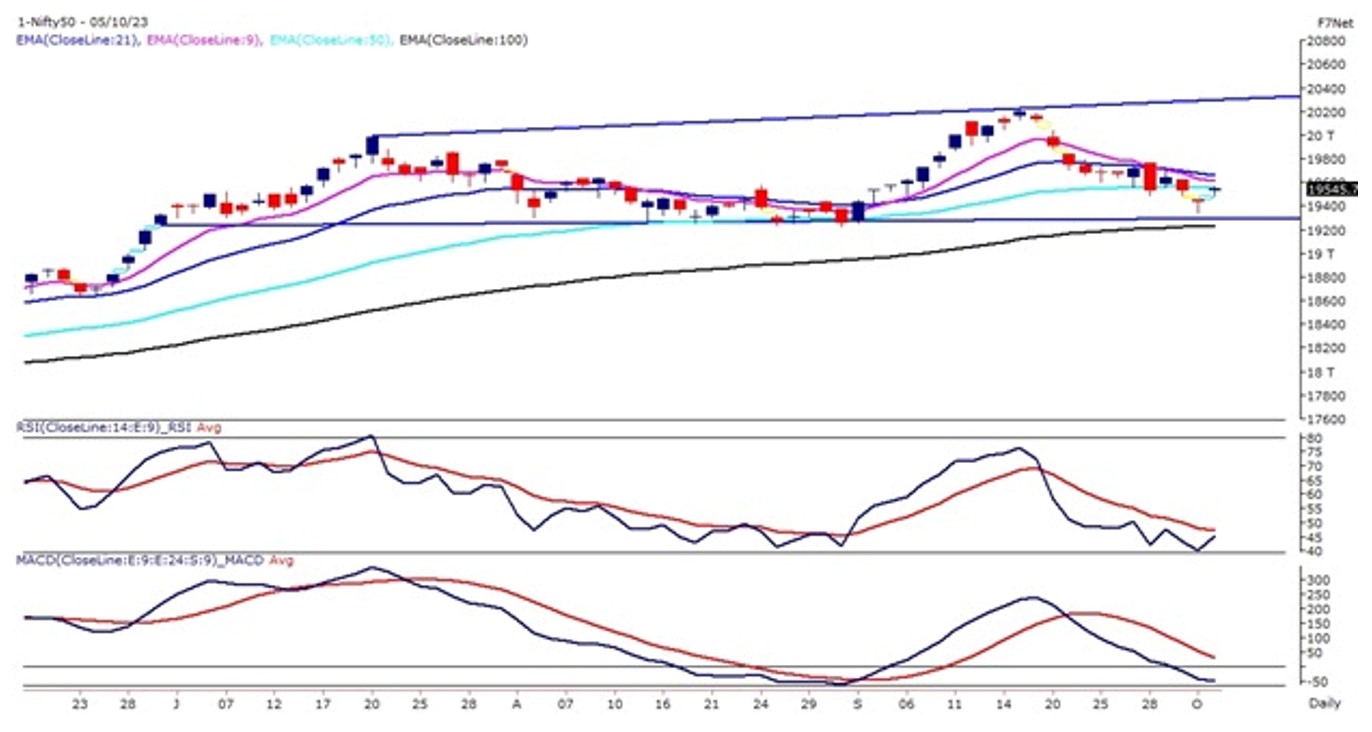Click the J month marker on date axis

(x=176, y=704)
